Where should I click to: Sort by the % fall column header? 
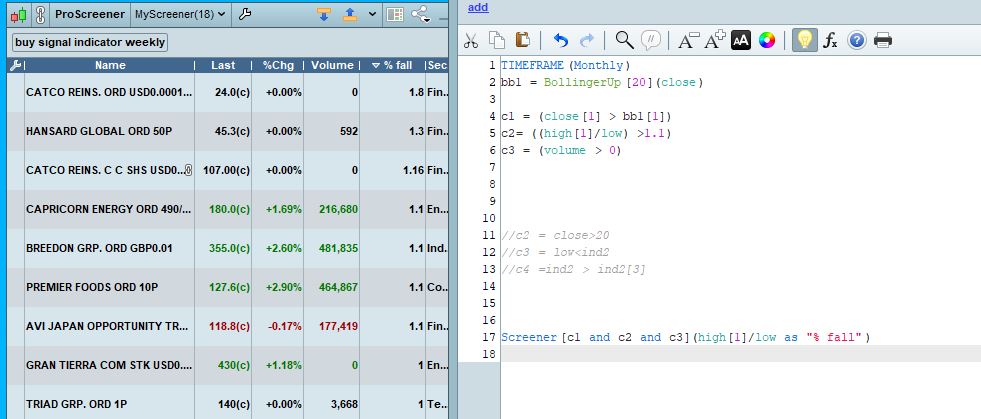pos(392,65)
